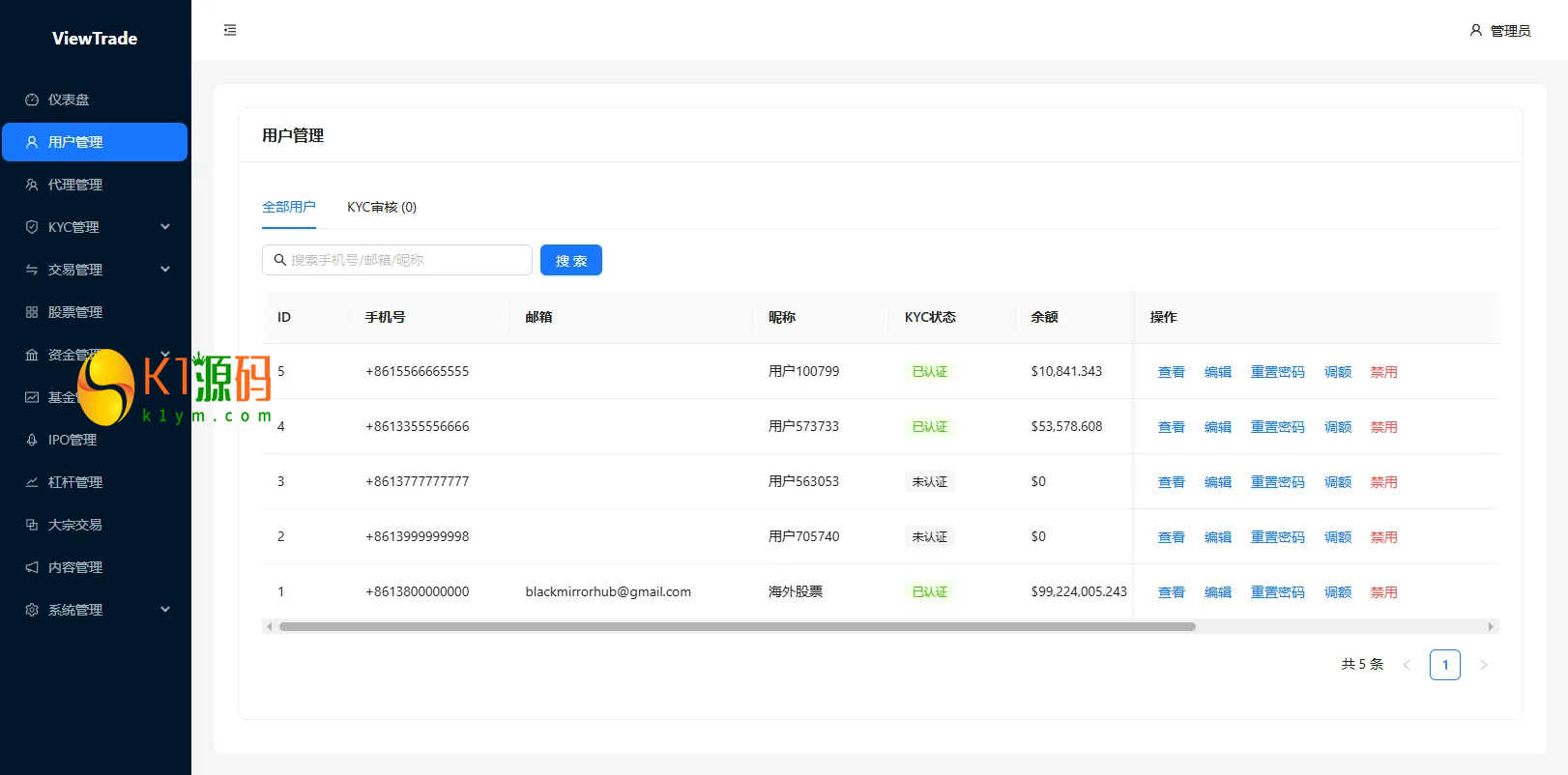Click 未认证 status of 用户563053
The image size is (1568, 775).
coord(930,481)
